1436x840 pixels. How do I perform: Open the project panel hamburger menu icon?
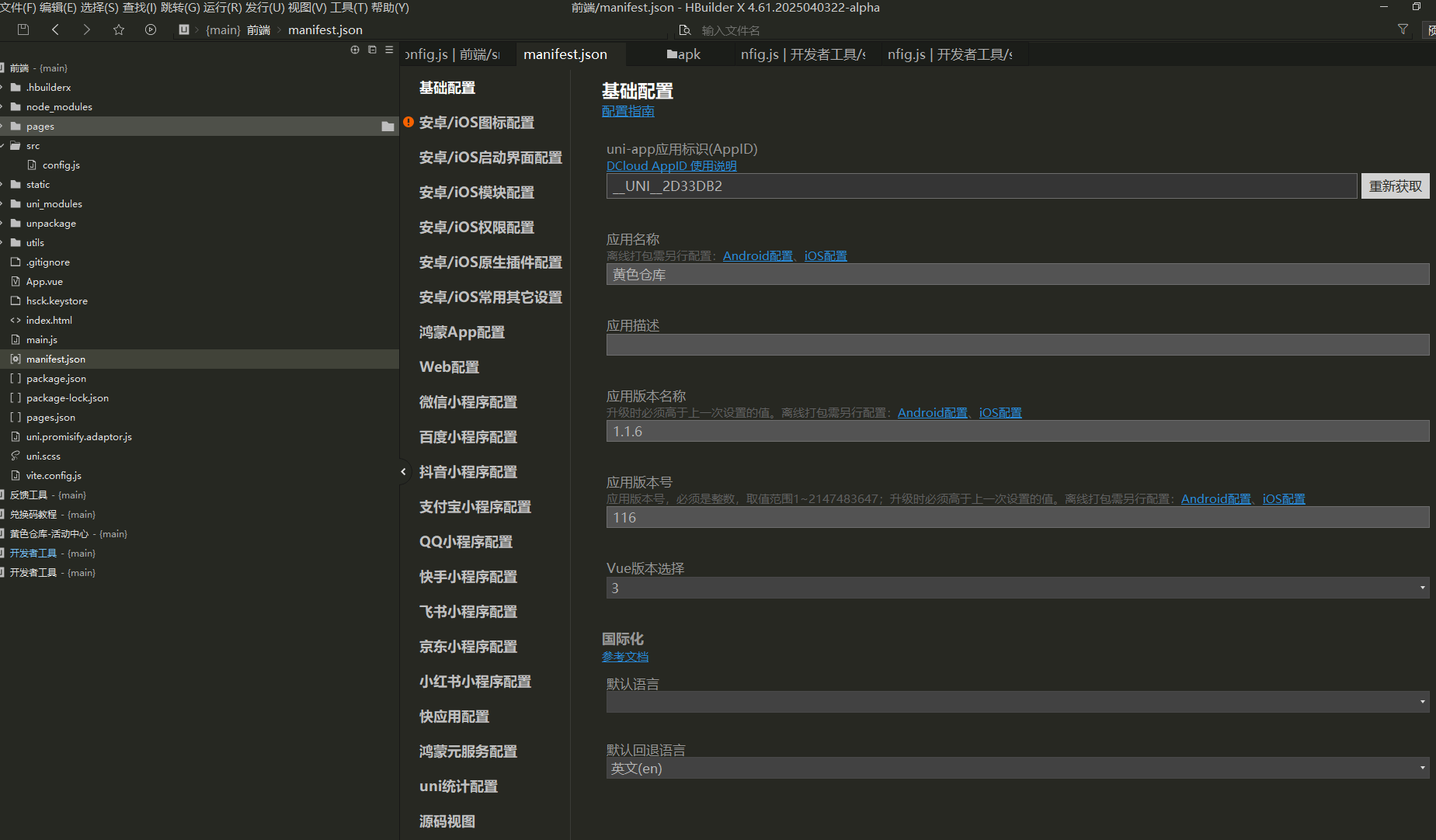coord(389,50)
